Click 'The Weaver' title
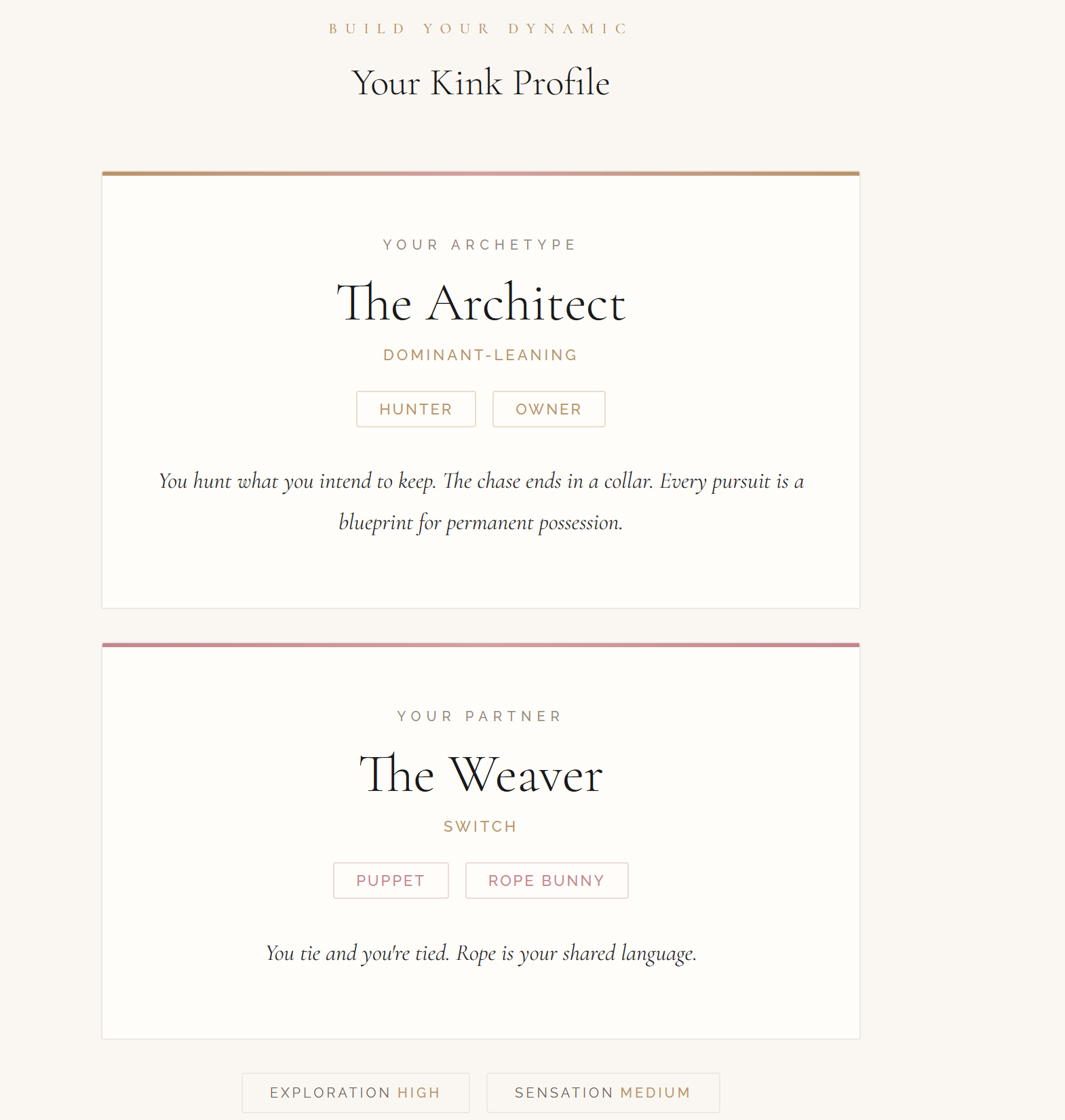This screenshot has height=1120, width=1065. tap(480, 774)
